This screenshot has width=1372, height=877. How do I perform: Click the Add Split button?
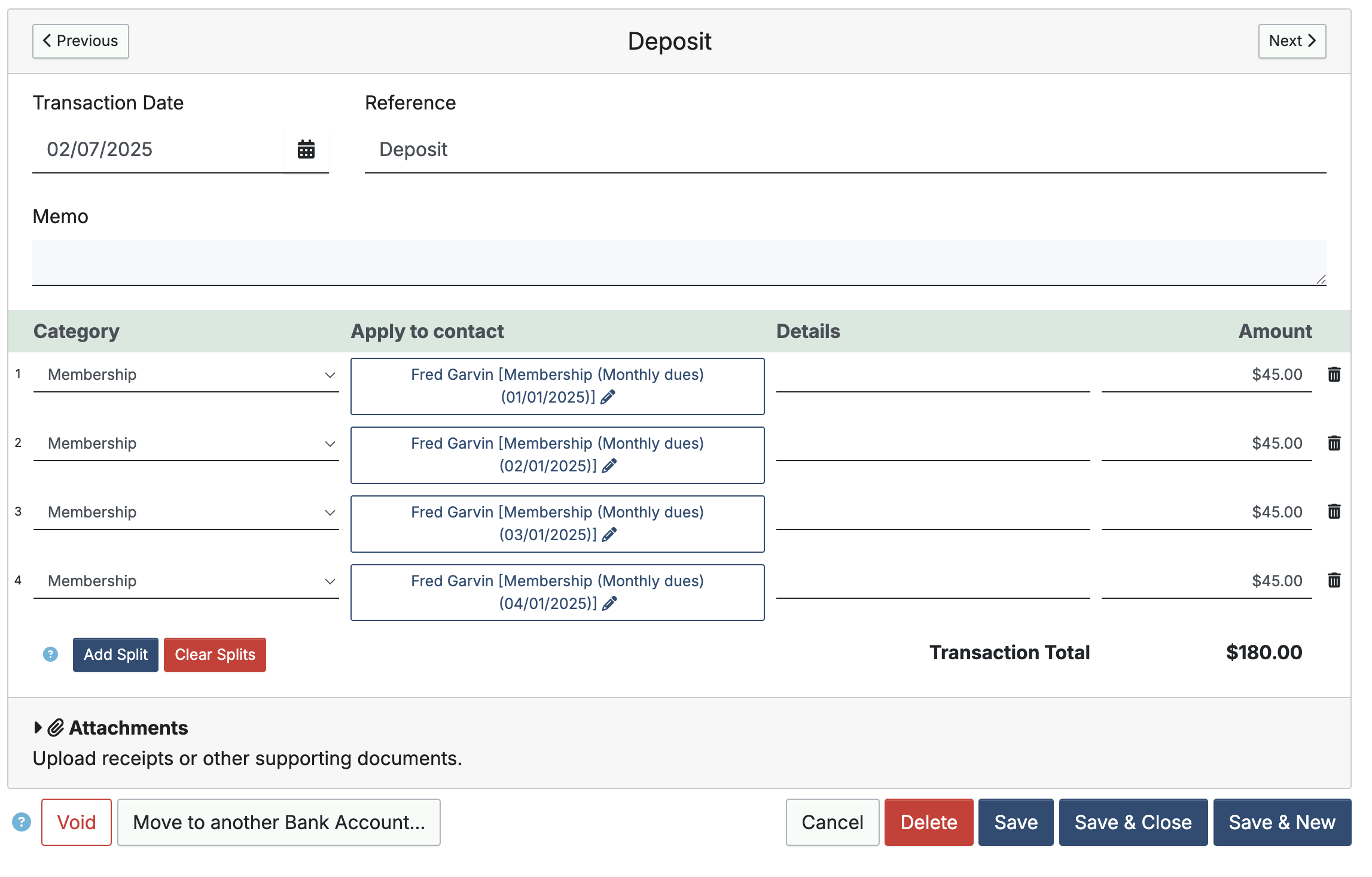pos(115,654)
